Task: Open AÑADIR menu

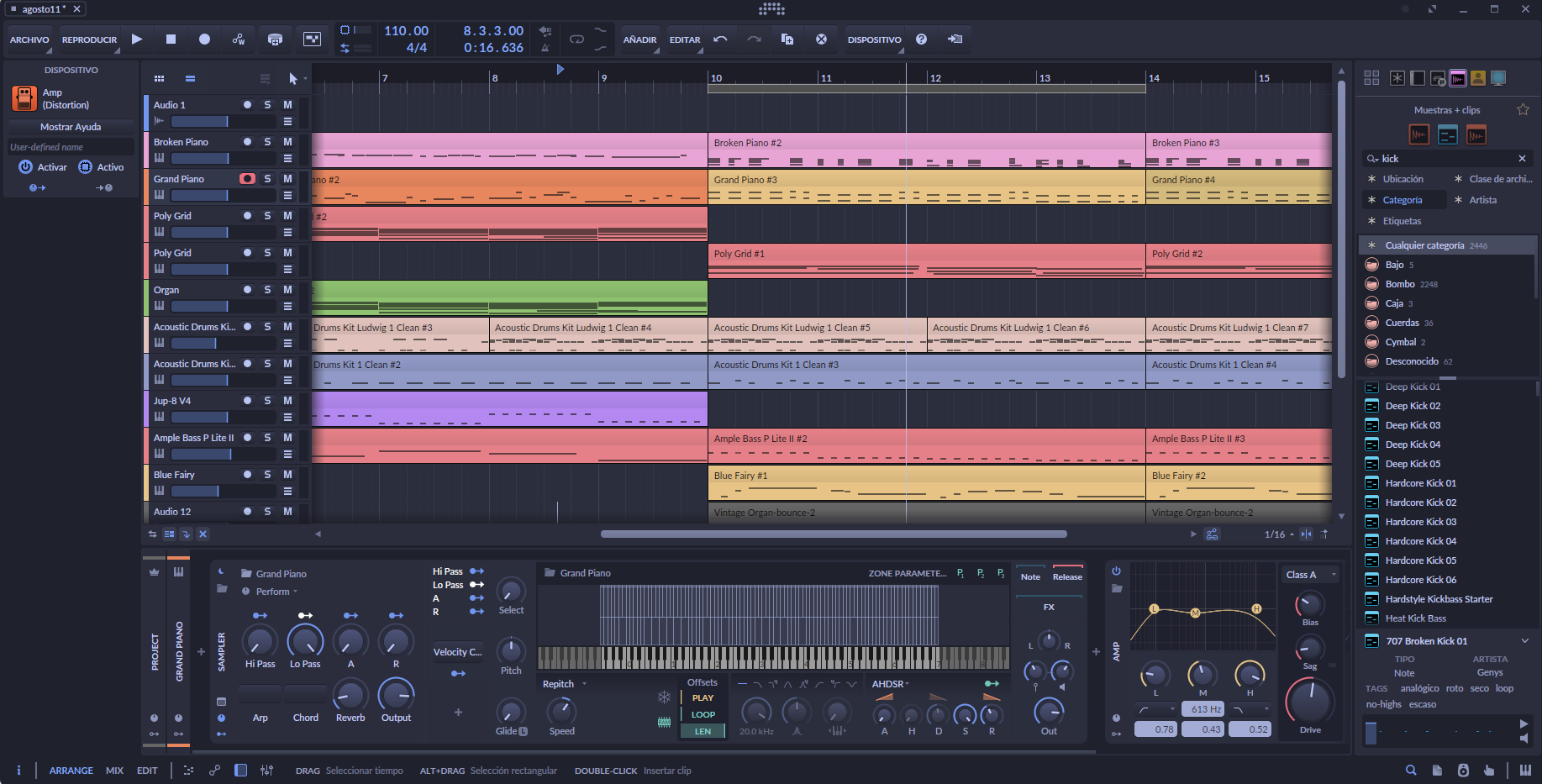Action: click(639, 39)
